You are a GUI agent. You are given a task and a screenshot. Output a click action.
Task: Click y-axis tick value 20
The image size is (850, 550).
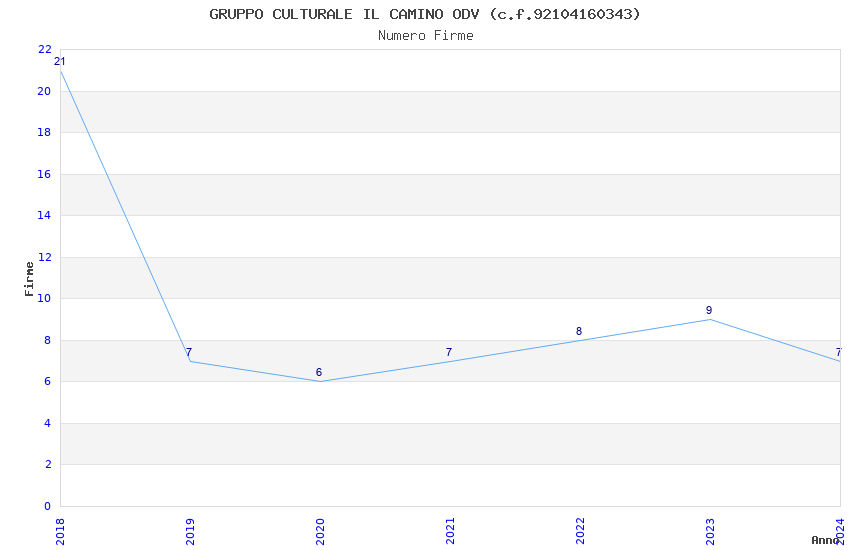(44, 91)
